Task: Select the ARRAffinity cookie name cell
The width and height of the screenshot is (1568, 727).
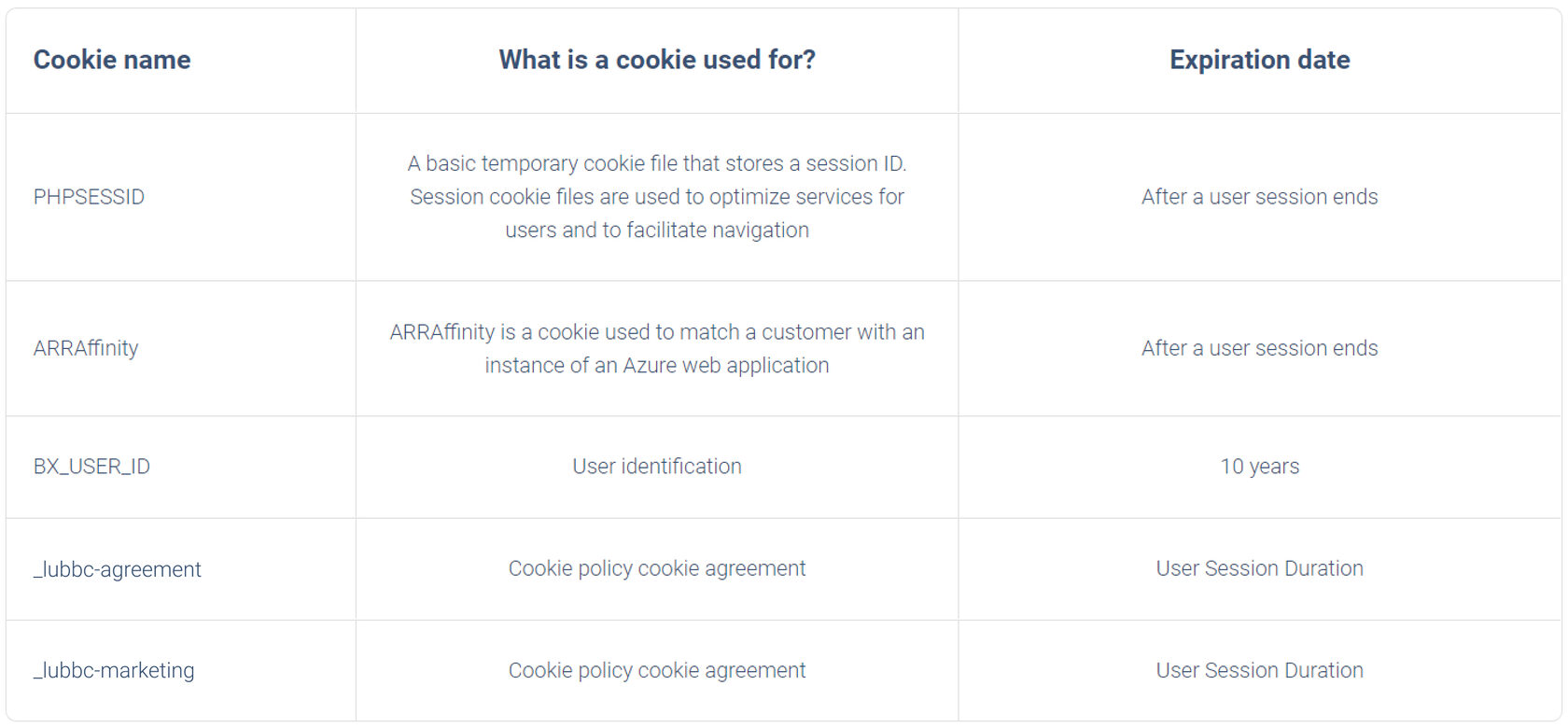Action: [x=86, y=348]
